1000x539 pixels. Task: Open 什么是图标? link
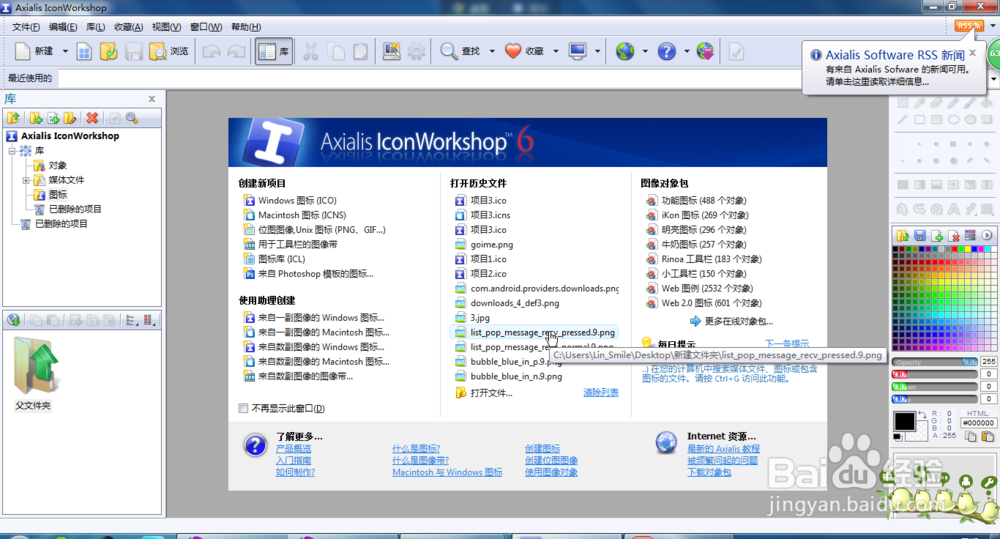pos(416,449)
